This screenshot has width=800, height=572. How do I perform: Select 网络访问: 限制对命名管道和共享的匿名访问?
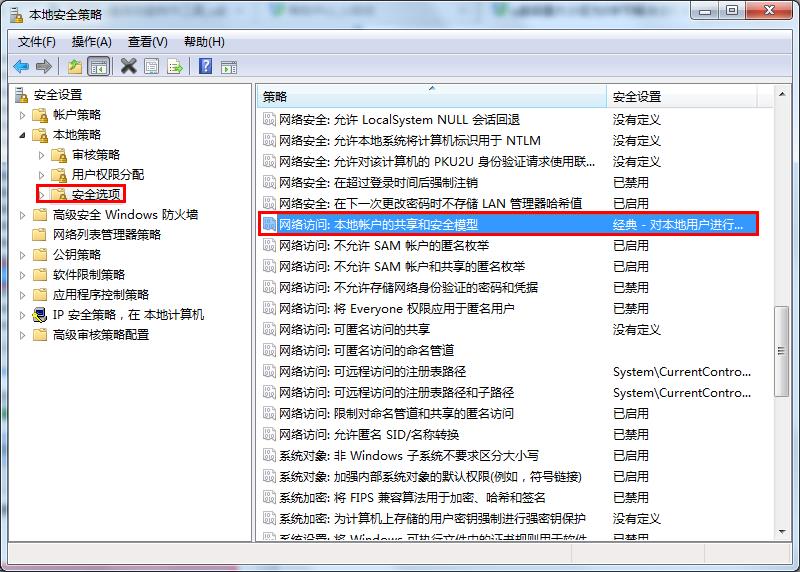(396, 413)
